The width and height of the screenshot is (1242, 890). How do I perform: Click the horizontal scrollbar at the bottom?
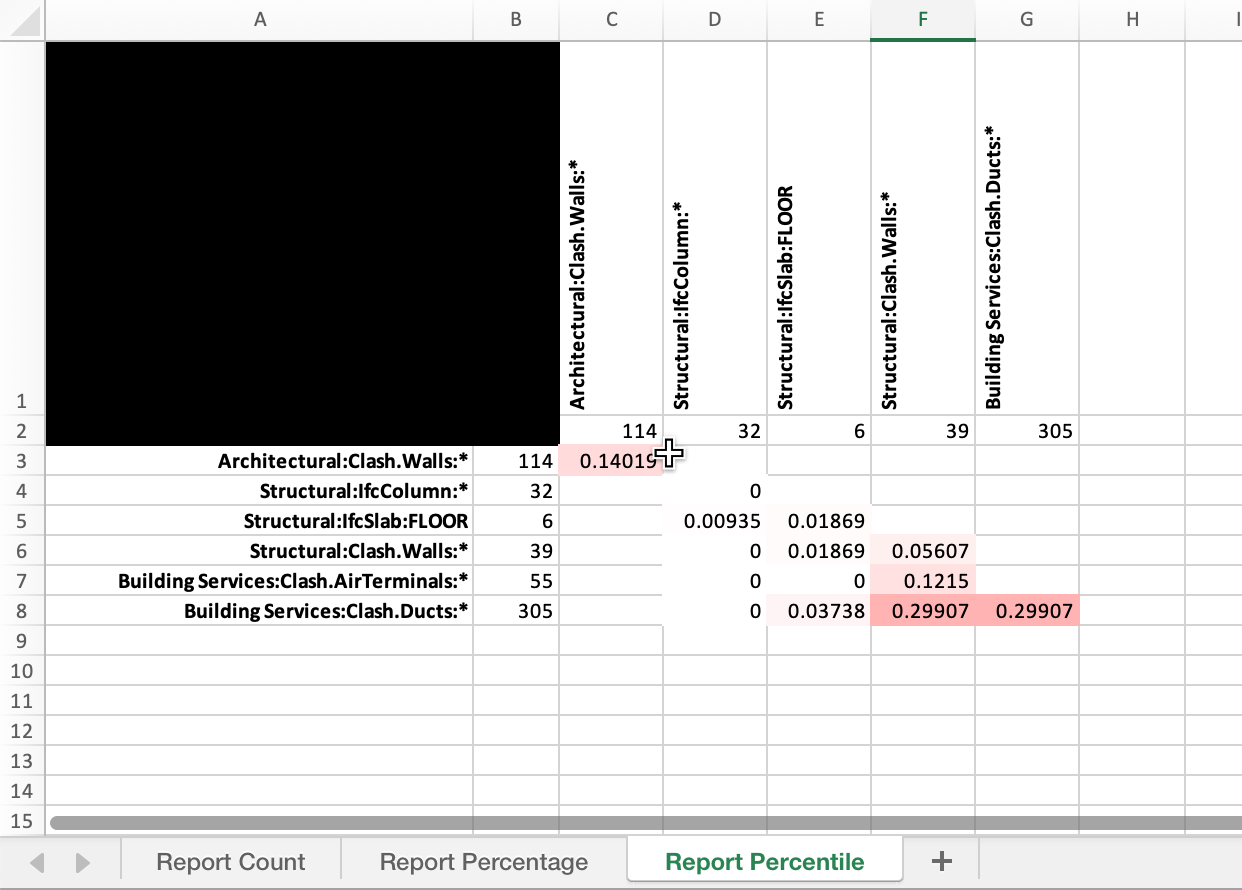(x=600, y=821)
